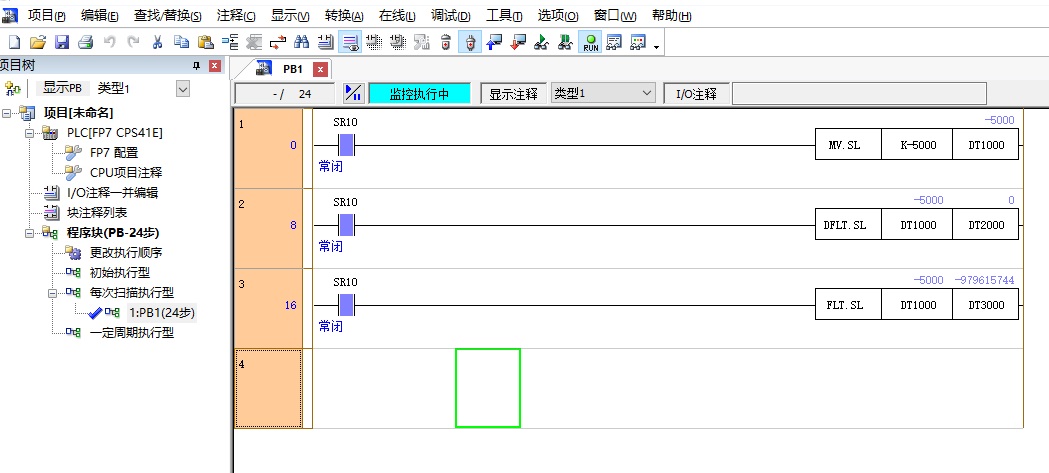Open a project with the folder icon
1049x473 pixels.
[x=37, y=42]
